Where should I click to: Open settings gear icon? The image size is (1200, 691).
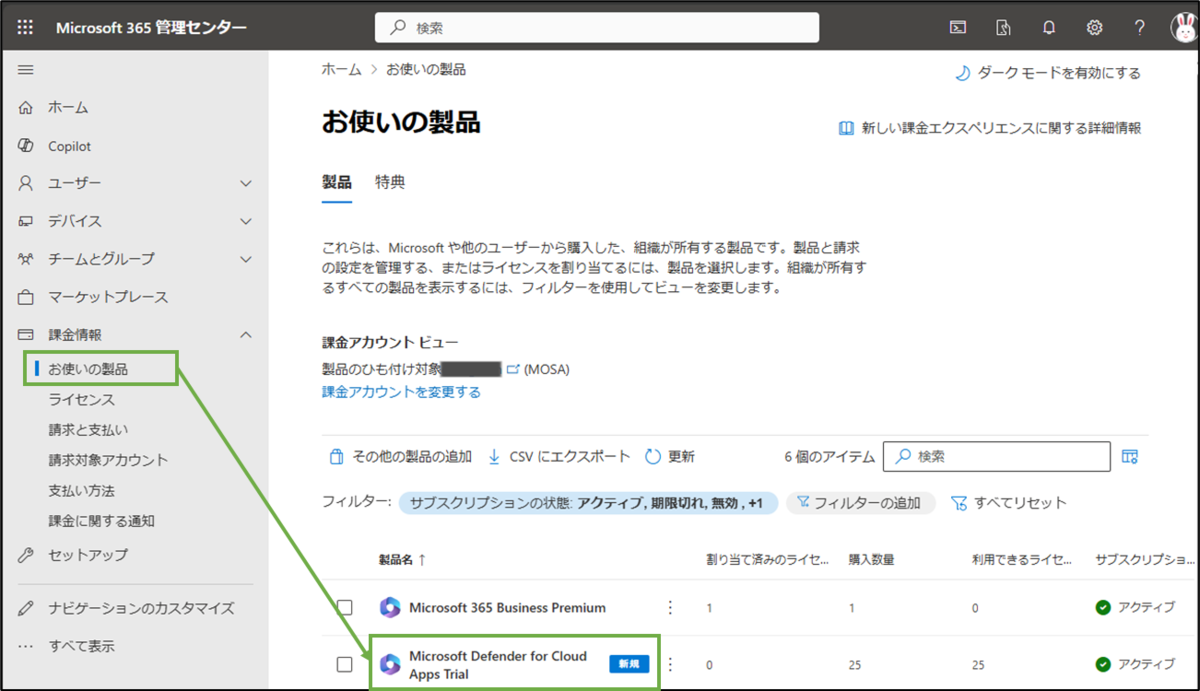click(1095, 28)
